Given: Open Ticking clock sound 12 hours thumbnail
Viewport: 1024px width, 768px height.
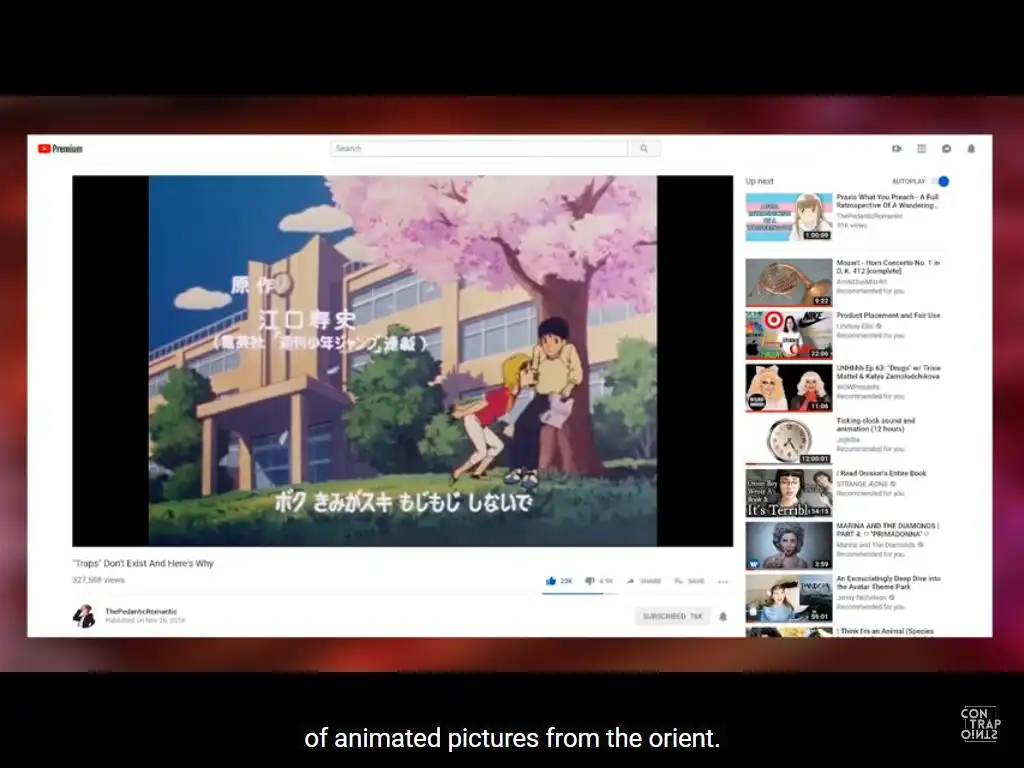Looking at the screenshot, I should [x=789, y=440].
